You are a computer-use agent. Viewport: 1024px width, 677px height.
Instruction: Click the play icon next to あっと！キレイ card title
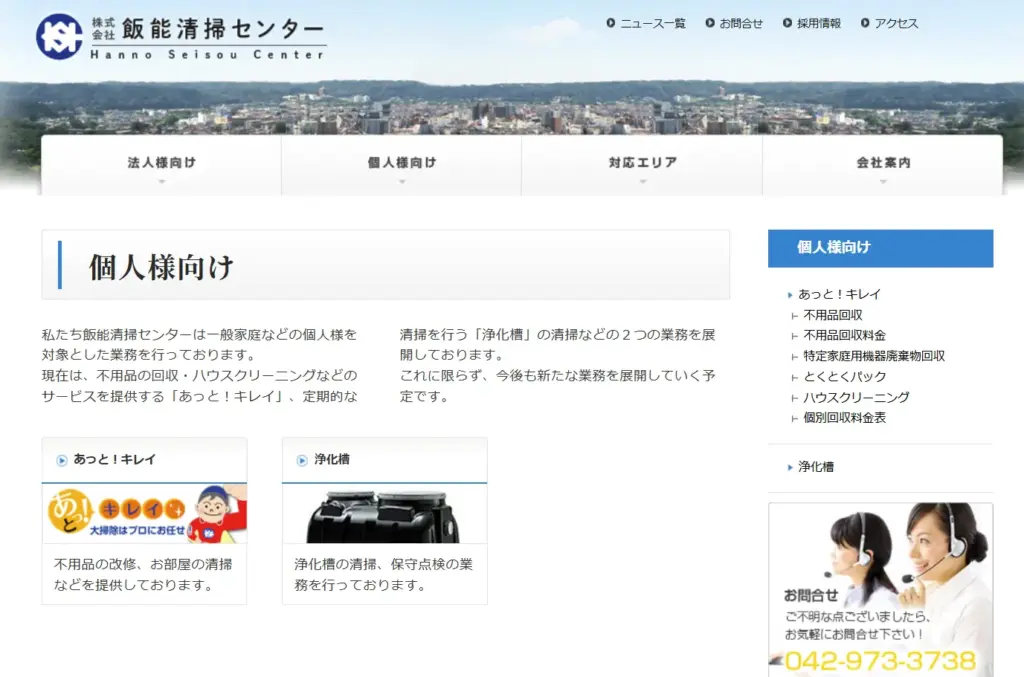point(62,460)
